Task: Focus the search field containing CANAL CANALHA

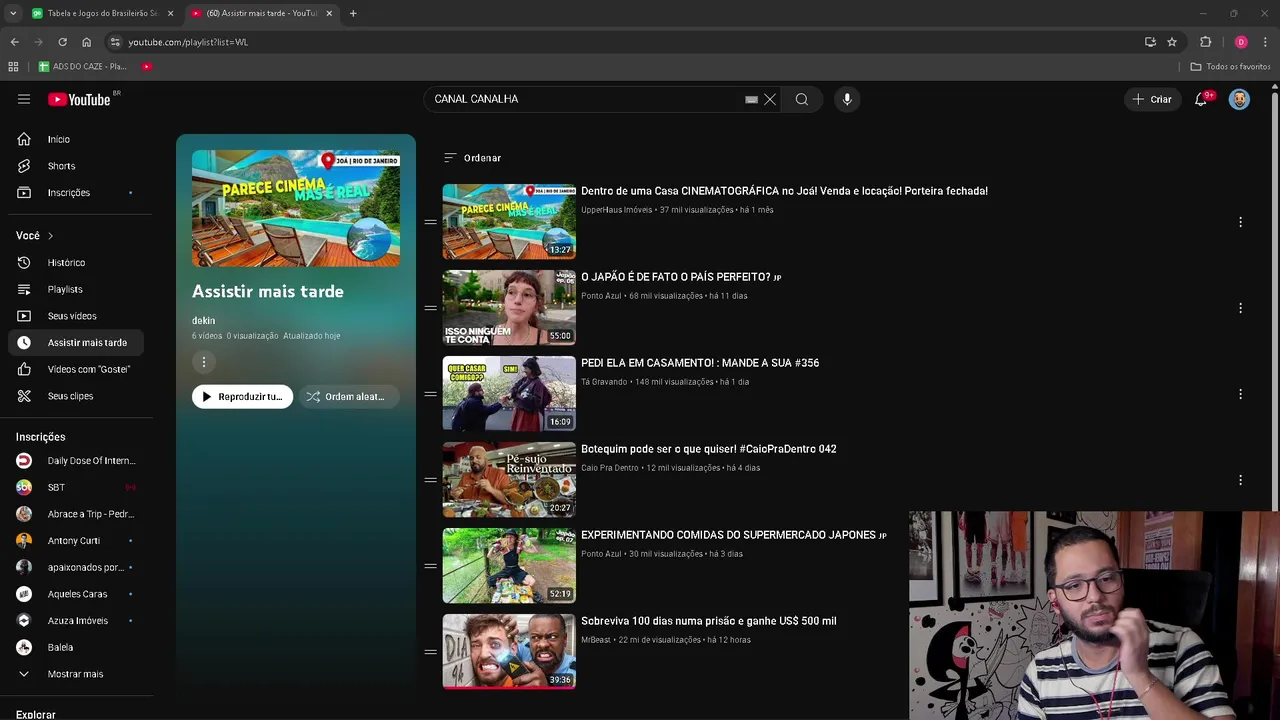Action: pyautogui.click(x=585, y=99)
